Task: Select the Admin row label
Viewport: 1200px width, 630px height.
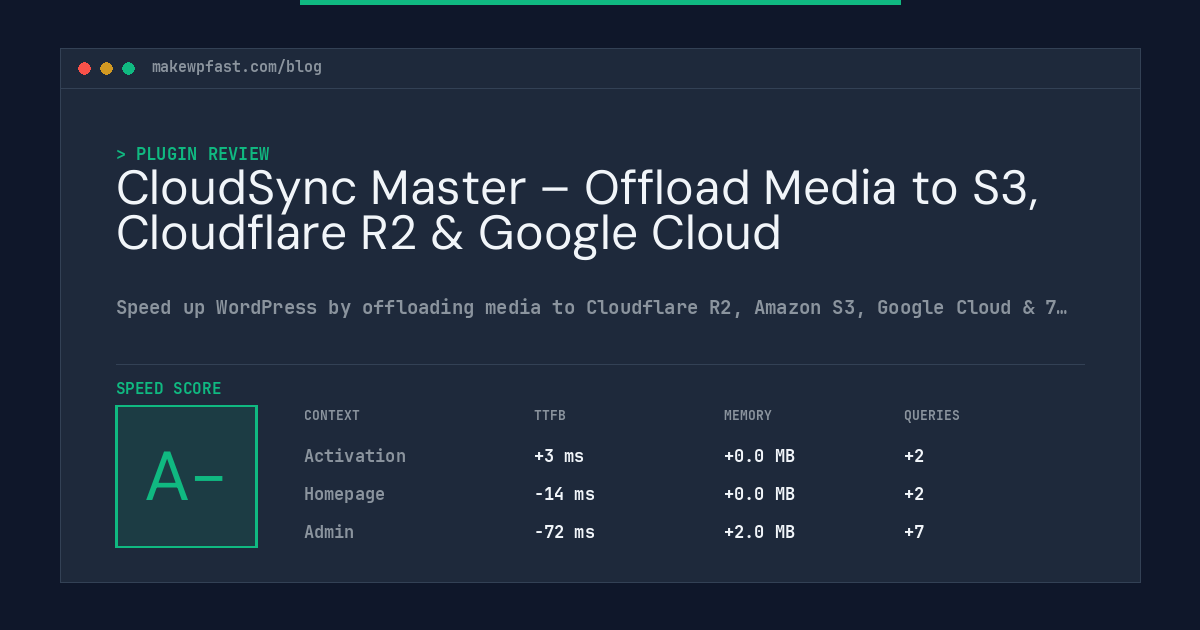Action: tap(329, 532)
